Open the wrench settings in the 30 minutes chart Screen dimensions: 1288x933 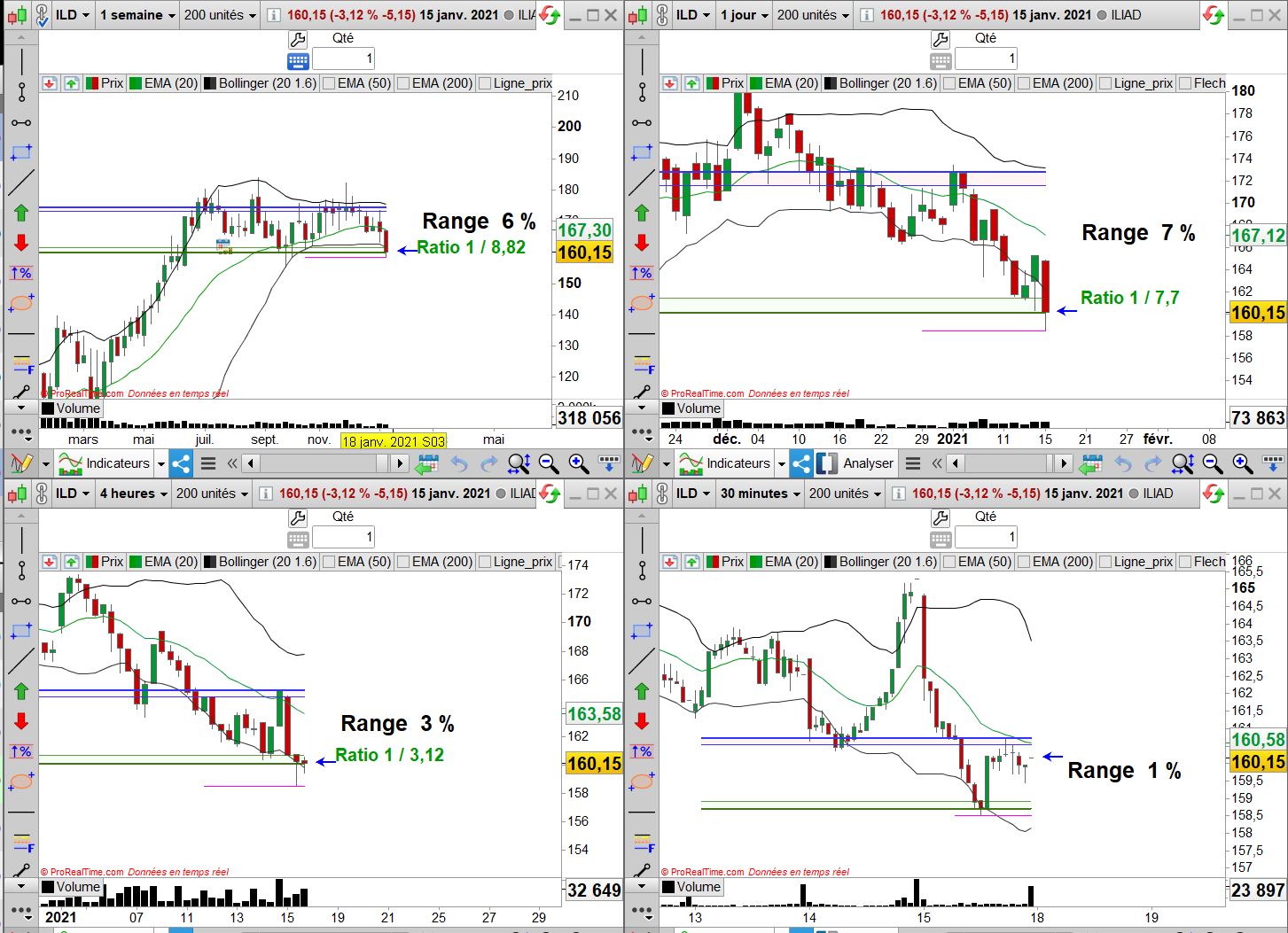[x=940, y=517]
